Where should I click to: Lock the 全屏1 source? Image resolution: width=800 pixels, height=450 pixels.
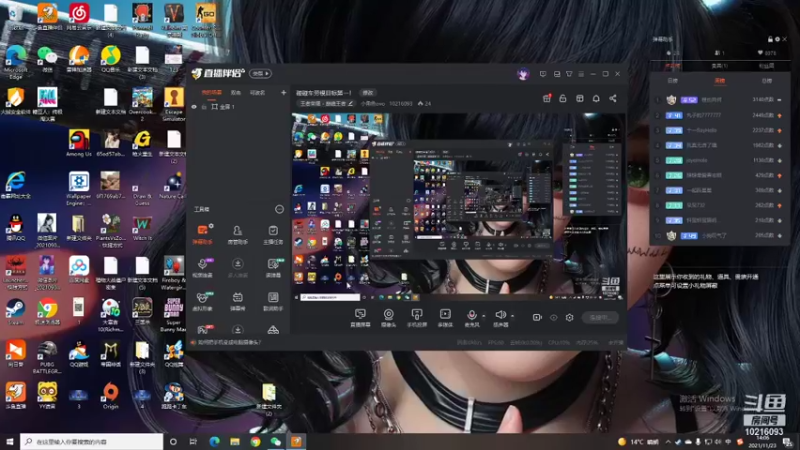[x=204, y=107]
